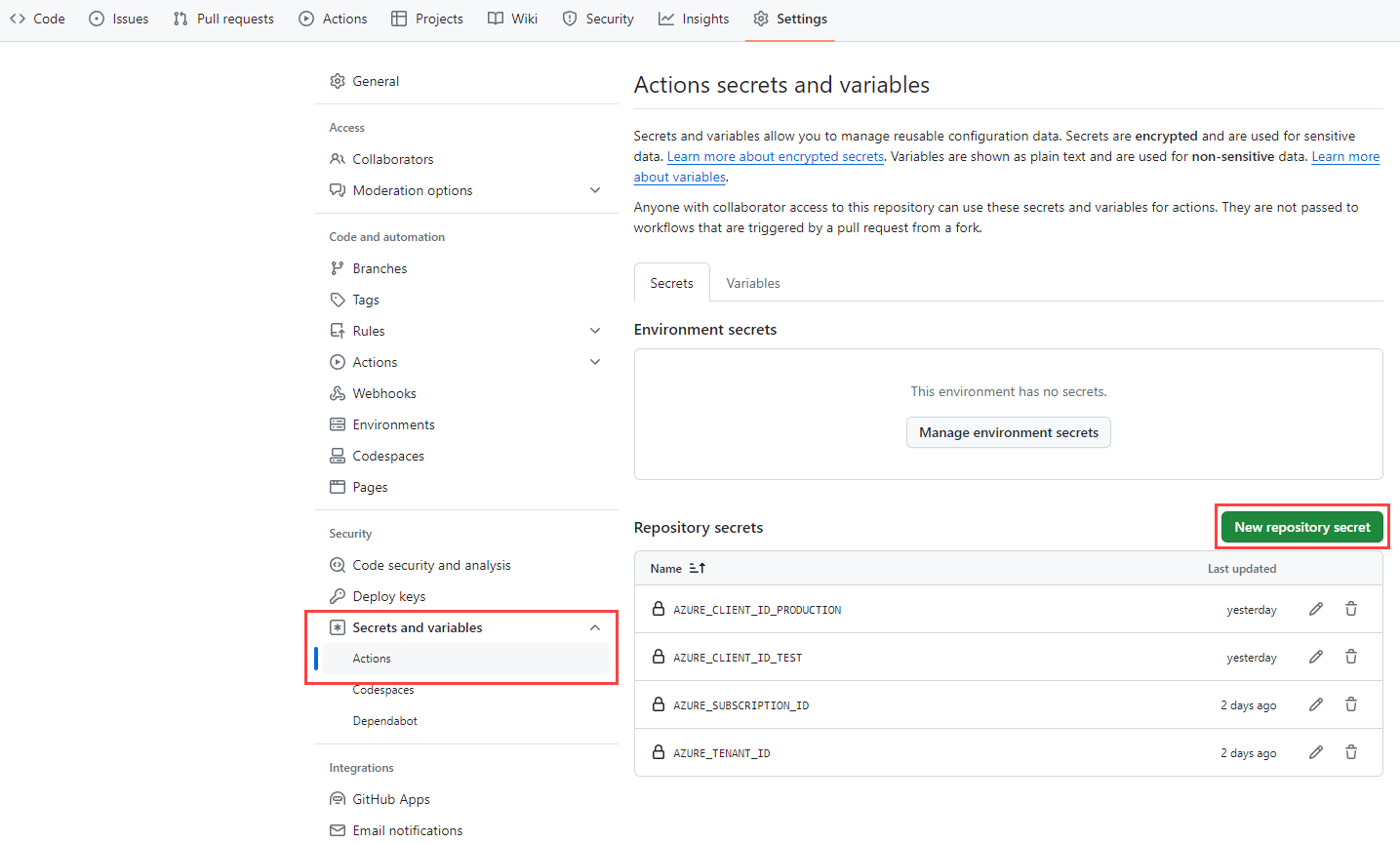Open the Actions item under Secrets and variables
1400x844 pixels.
(x=464, y=659)
